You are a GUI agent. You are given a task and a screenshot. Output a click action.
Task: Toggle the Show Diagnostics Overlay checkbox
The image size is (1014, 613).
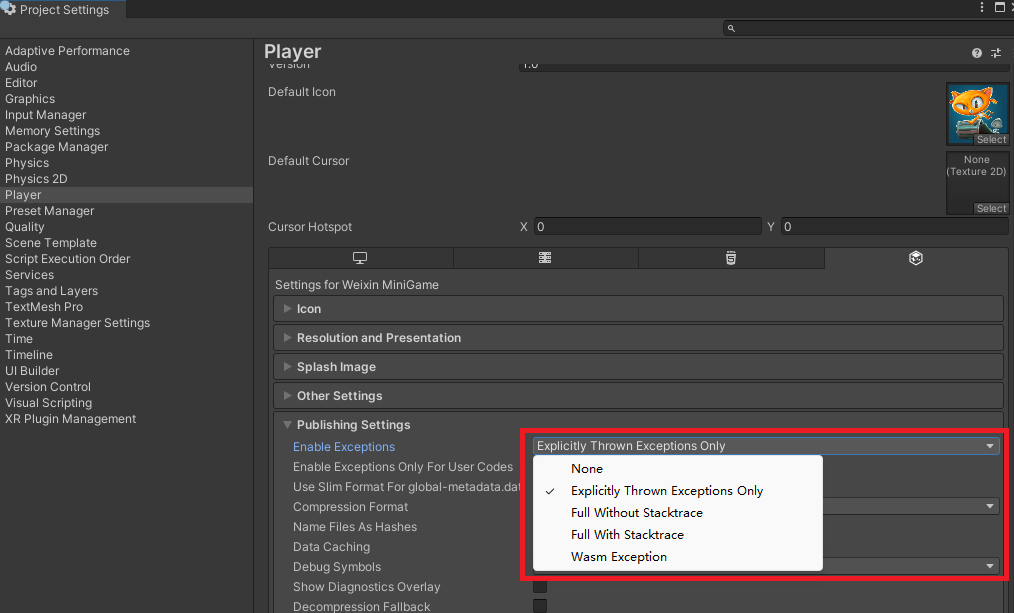(540, 587)
